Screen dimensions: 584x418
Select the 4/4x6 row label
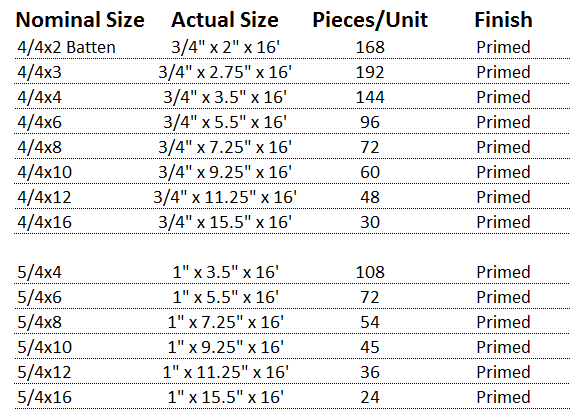coord(39,122)
